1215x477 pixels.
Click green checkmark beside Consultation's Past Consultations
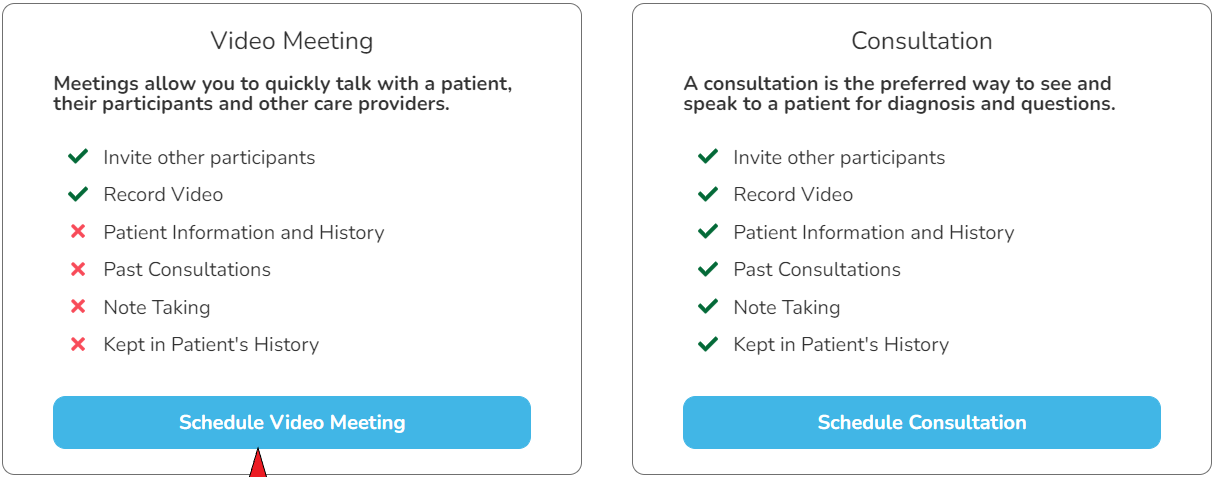(x=708, y=269)
